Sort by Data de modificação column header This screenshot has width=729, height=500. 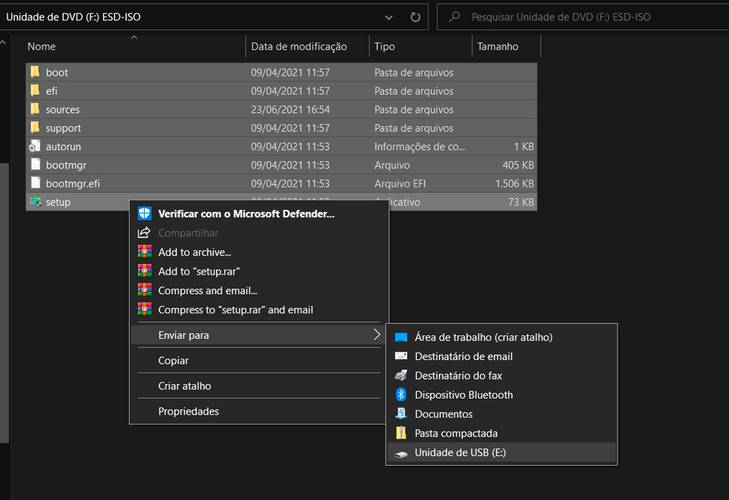coord(307,46)
